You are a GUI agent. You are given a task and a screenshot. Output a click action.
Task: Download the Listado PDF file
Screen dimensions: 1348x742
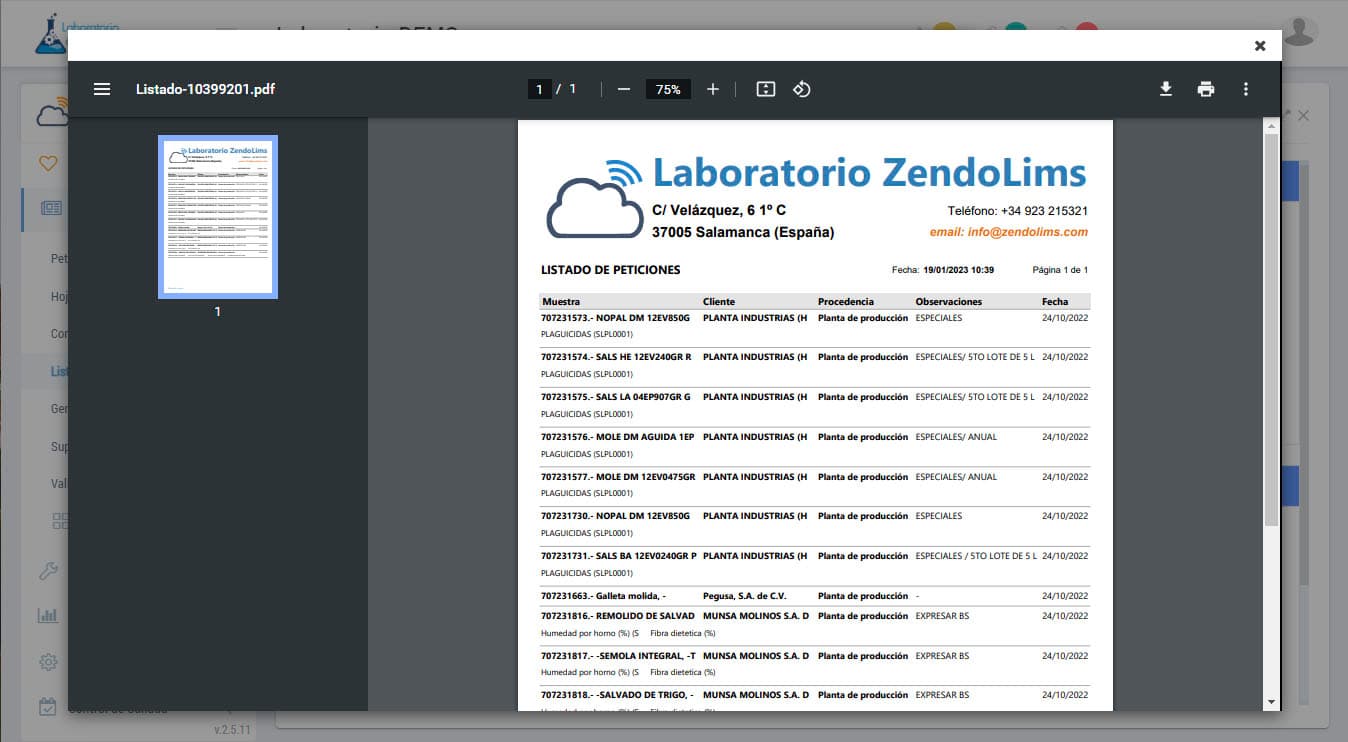1166,89
